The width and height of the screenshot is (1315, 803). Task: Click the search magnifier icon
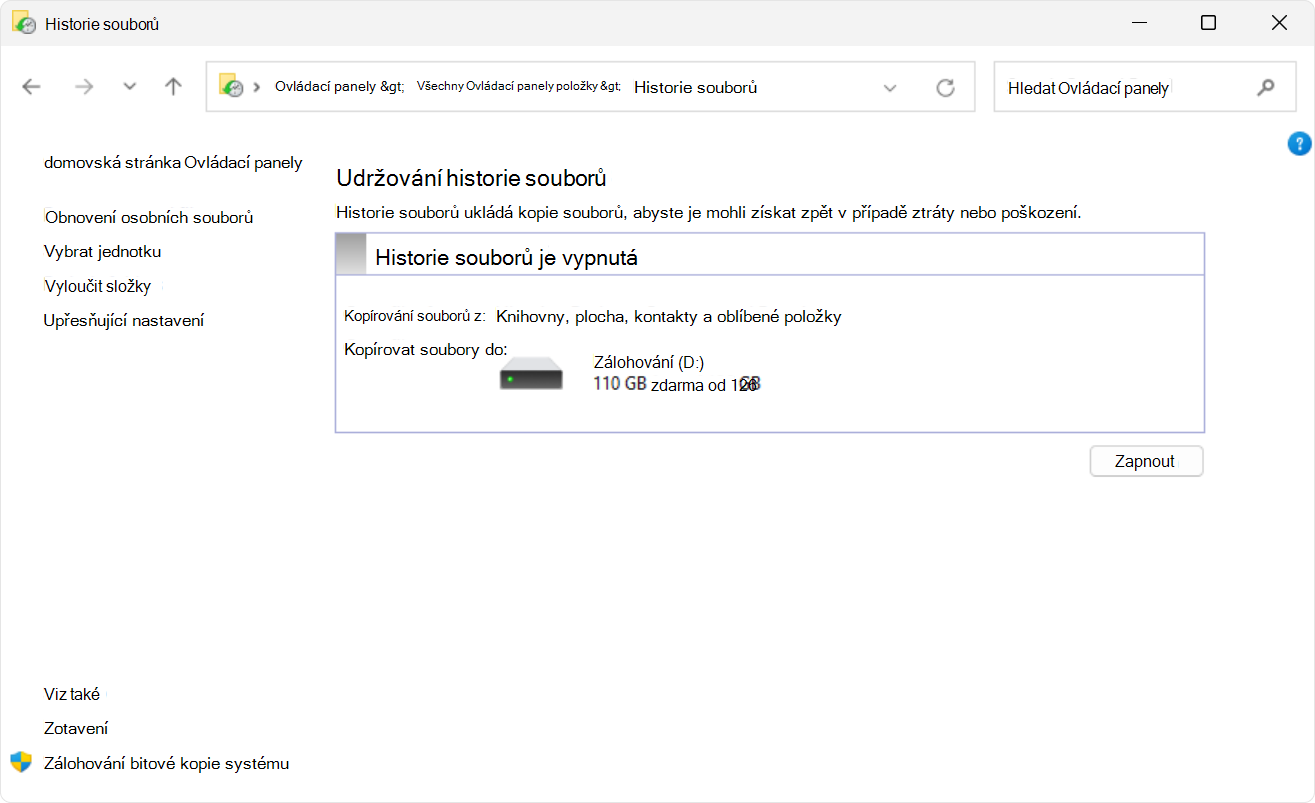pos(1266,87)
